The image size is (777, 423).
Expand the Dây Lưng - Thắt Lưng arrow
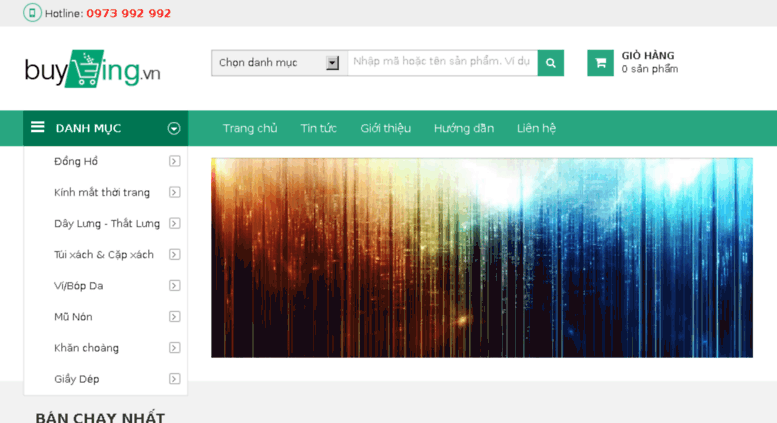point(174,223)
